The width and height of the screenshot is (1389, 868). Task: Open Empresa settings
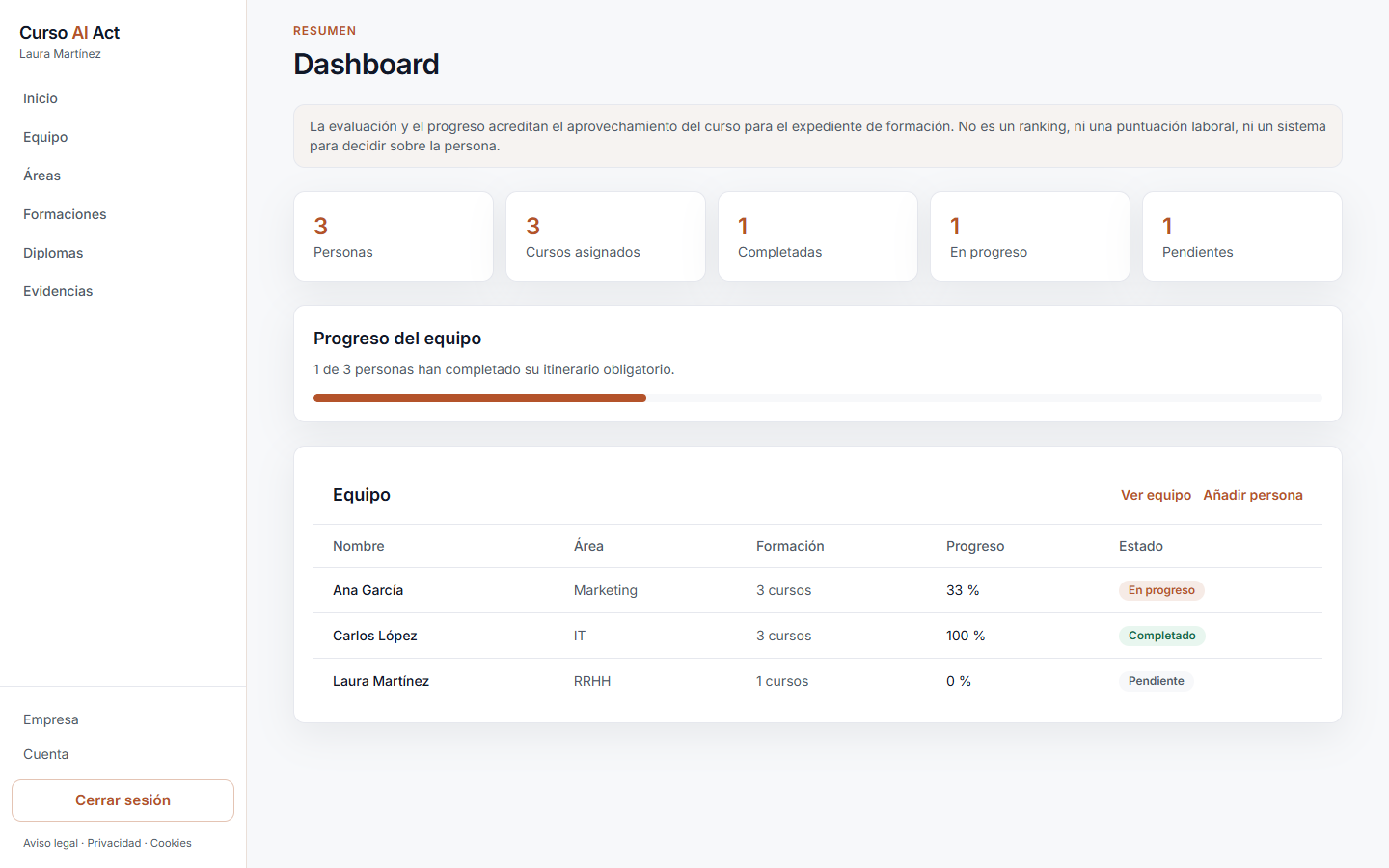coord(51,719)
